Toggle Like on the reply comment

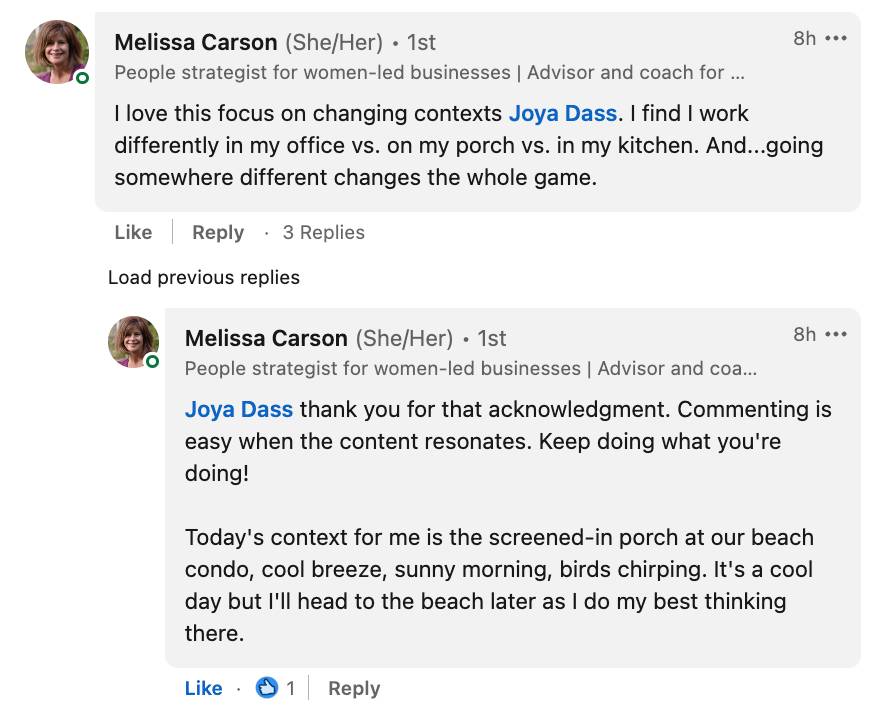tap(203, 688)
